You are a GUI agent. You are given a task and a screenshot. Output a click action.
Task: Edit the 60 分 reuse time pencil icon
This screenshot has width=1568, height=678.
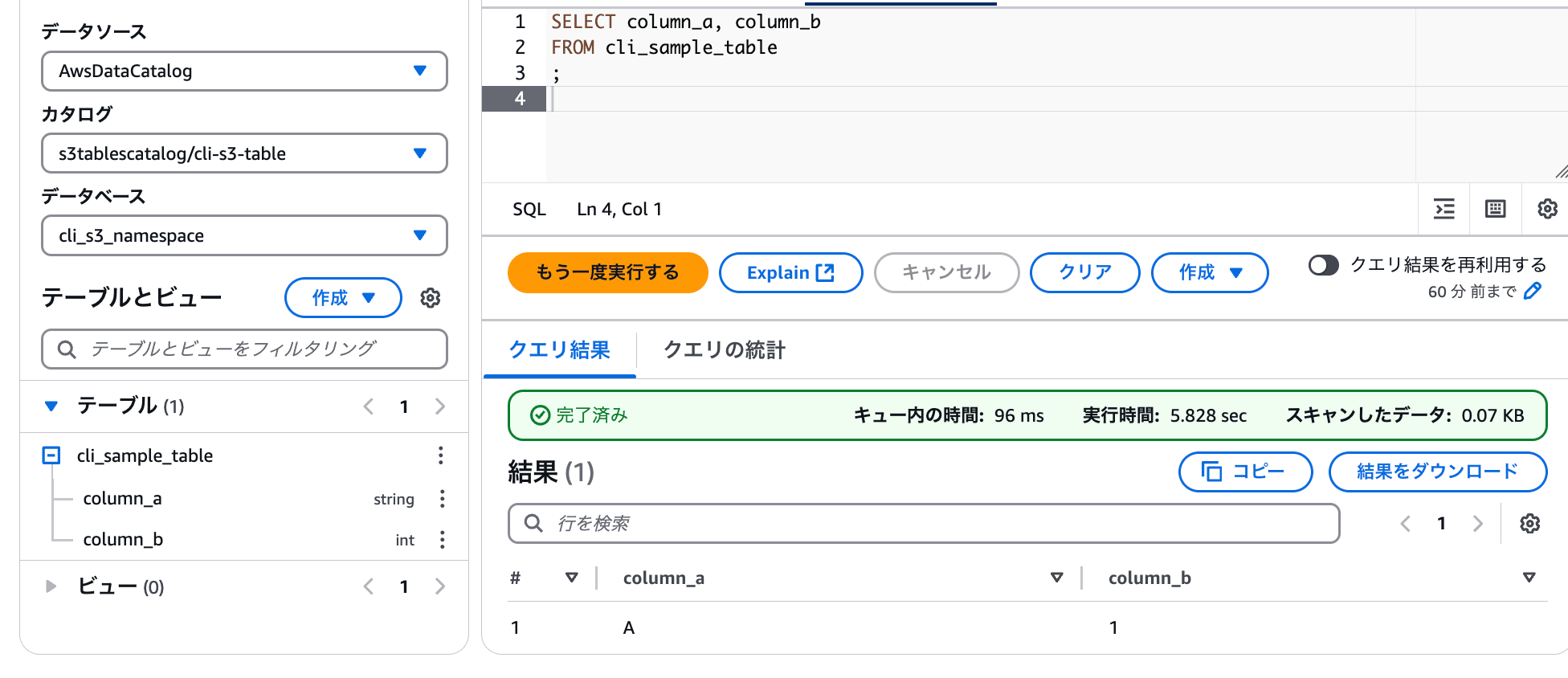point(1533,291)
